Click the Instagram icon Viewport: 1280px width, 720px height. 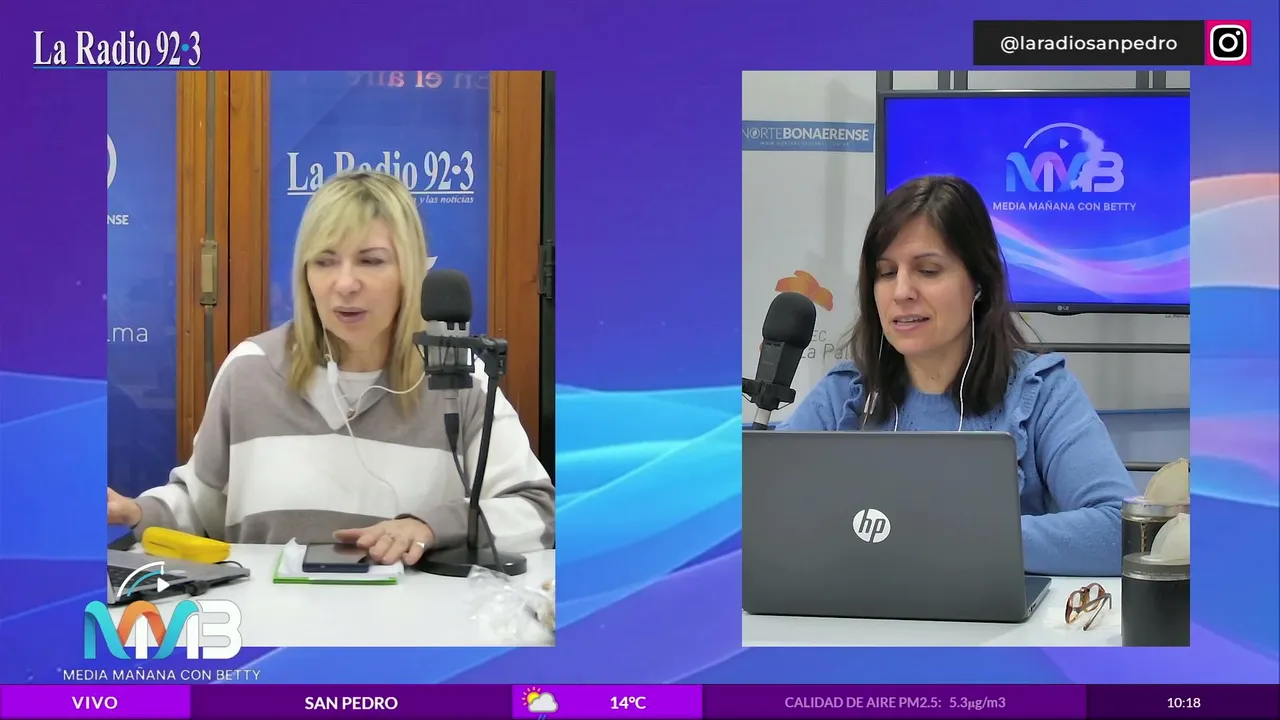(x=1228, y=43)
